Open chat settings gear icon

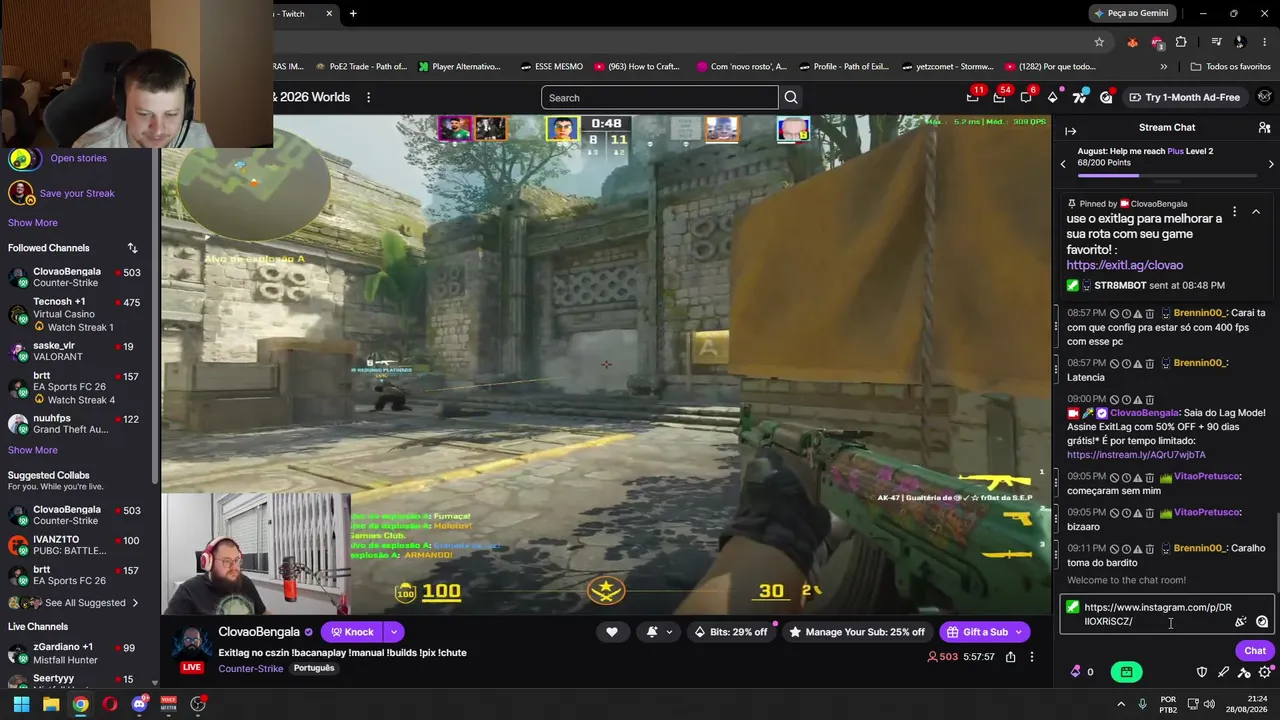pyautogui.click(x=1265, y=672)
